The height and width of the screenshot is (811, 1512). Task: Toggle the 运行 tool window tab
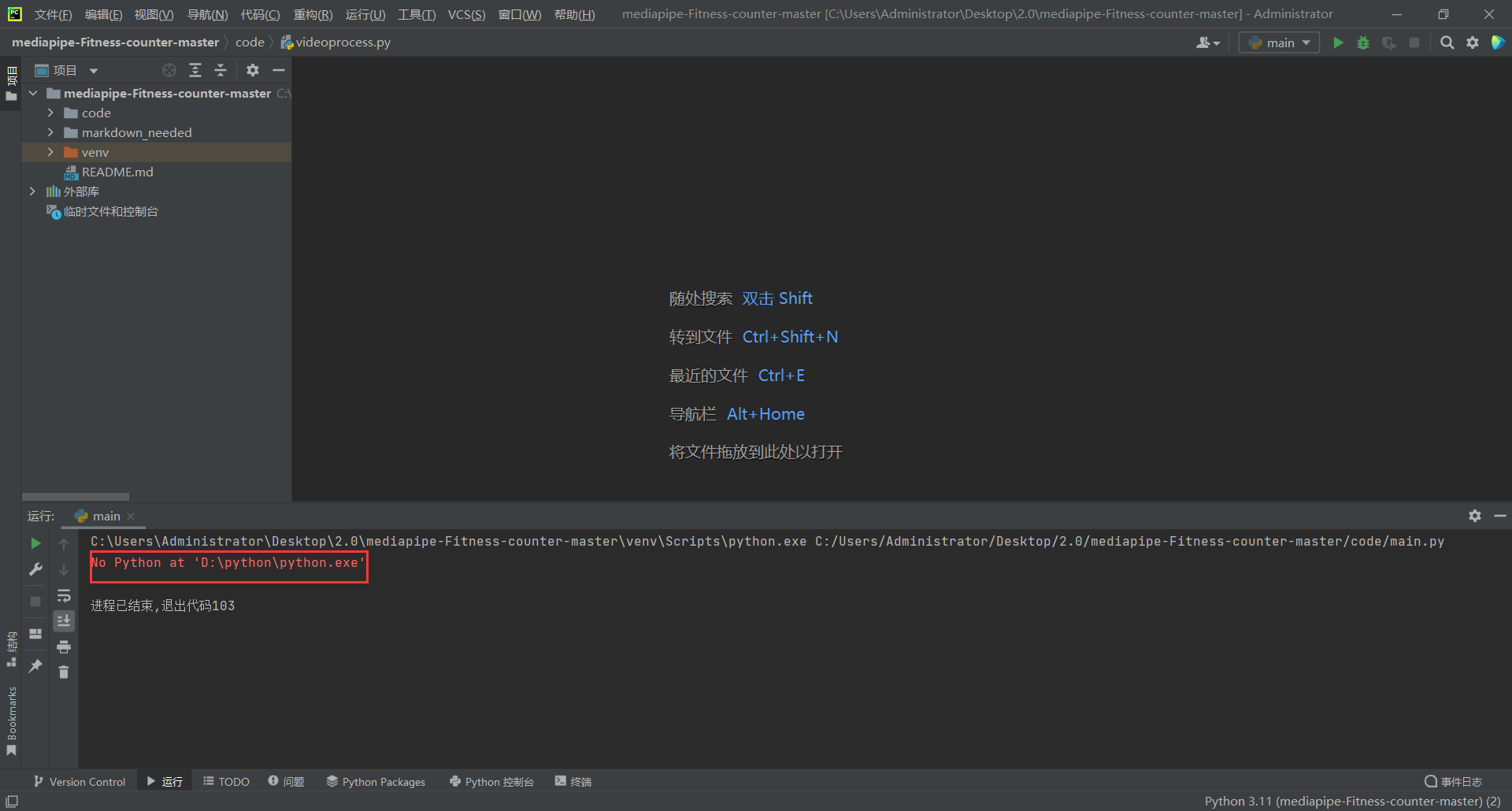164,782
